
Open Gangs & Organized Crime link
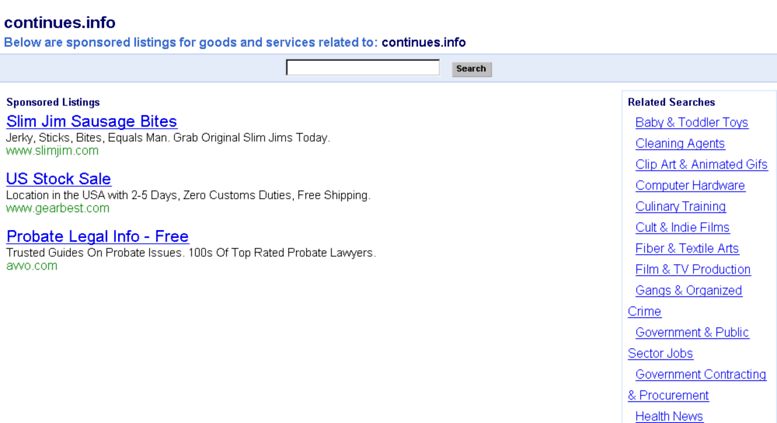tap(688, 290)
